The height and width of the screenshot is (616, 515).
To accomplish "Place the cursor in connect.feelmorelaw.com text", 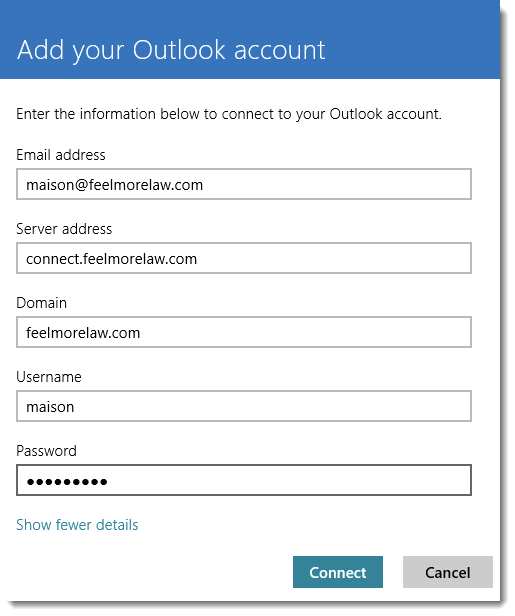I will point(111,259).
